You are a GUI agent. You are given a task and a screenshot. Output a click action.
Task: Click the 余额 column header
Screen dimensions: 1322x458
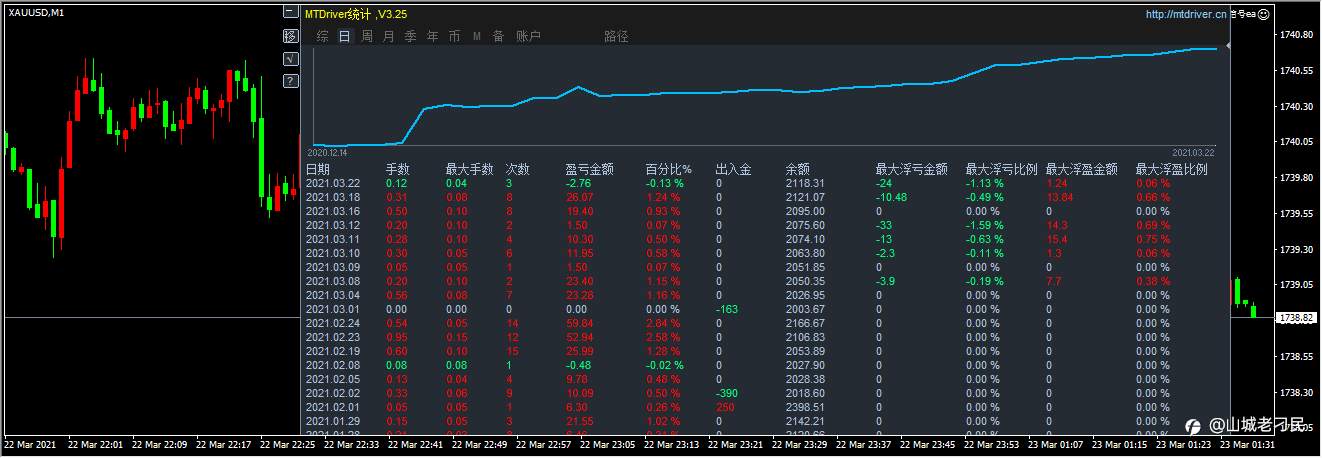point(797,169)
